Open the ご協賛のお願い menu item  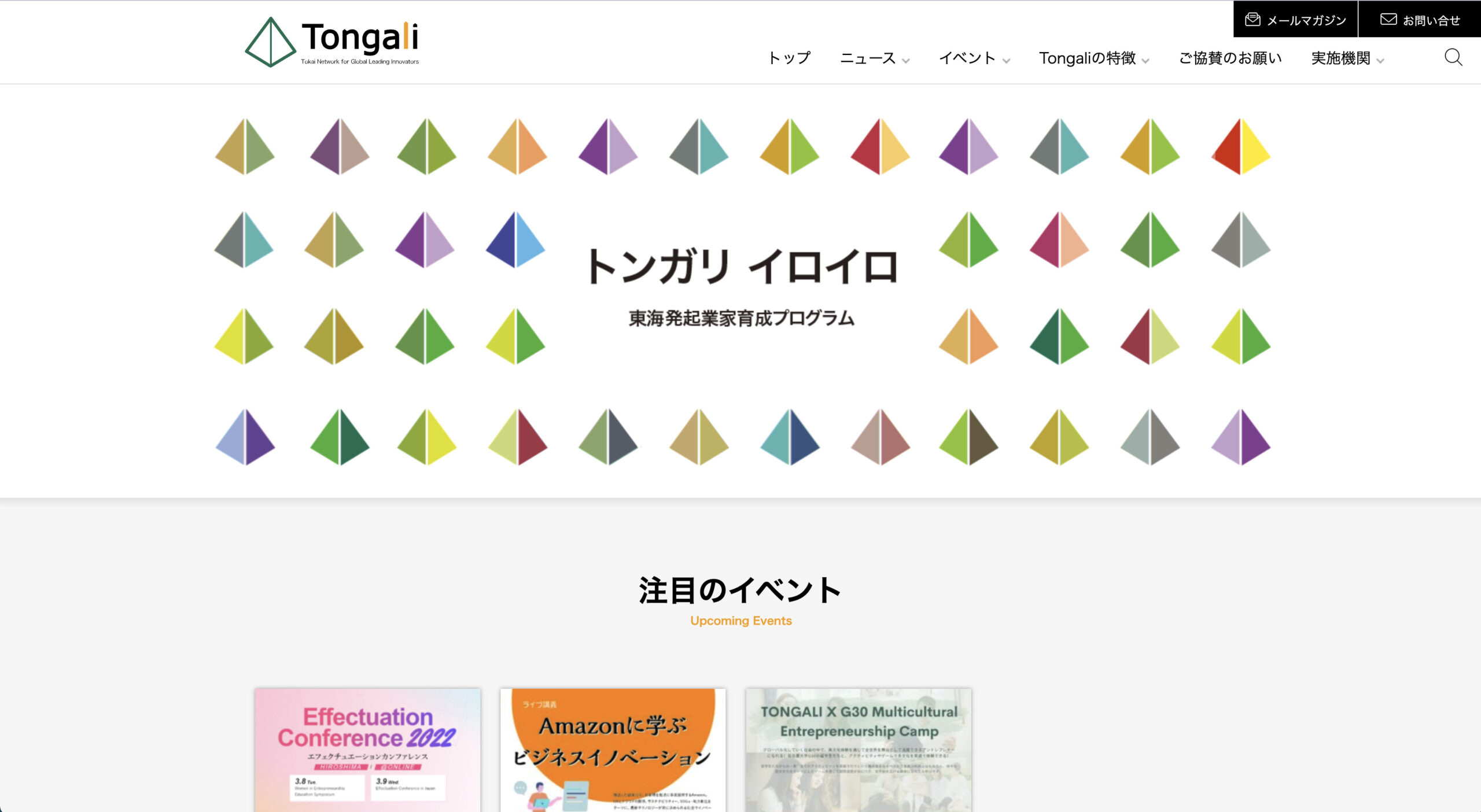(1230, 58)
